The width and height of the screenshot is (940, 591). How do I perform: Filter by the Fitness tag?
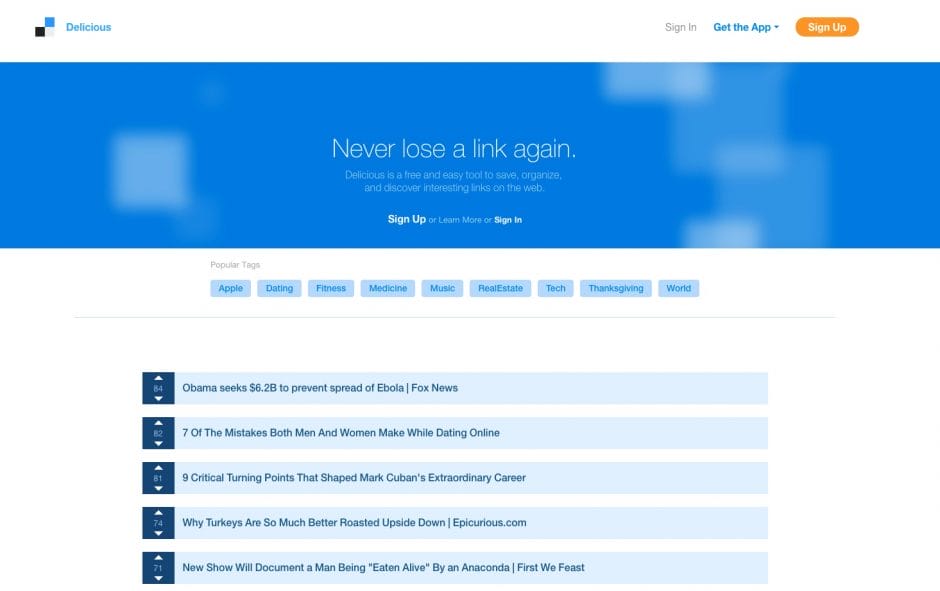pos(330,288)
